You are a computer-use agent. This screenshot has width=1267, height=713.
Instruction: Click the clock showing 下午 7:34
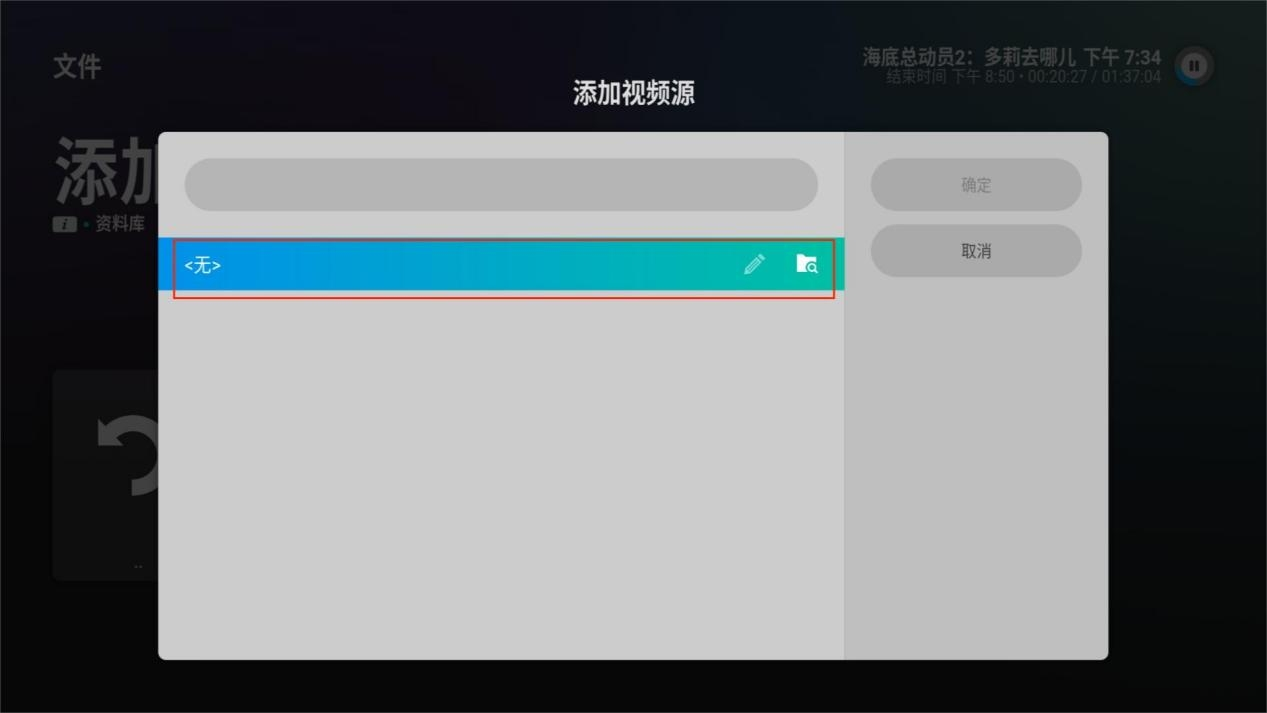tap(1122, 57)
